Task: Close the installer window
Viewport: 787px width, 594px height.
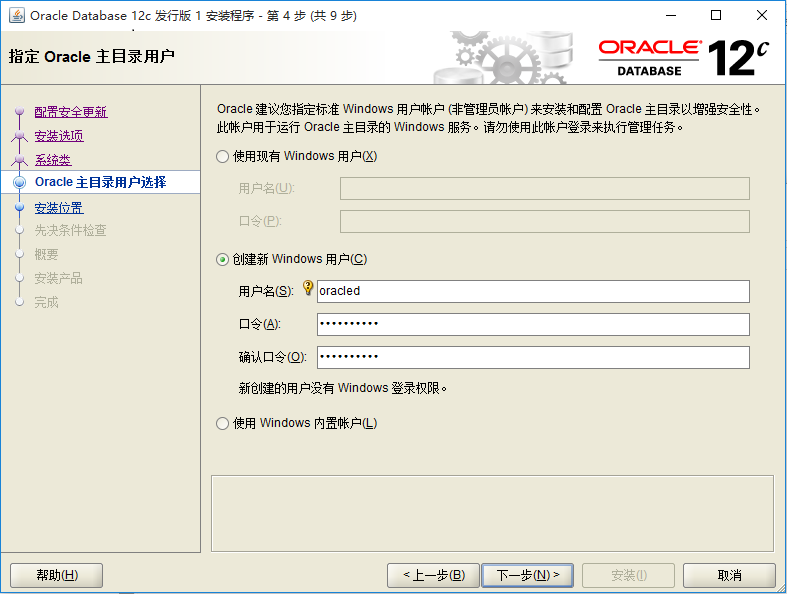Action: click(x=762, y=16)
